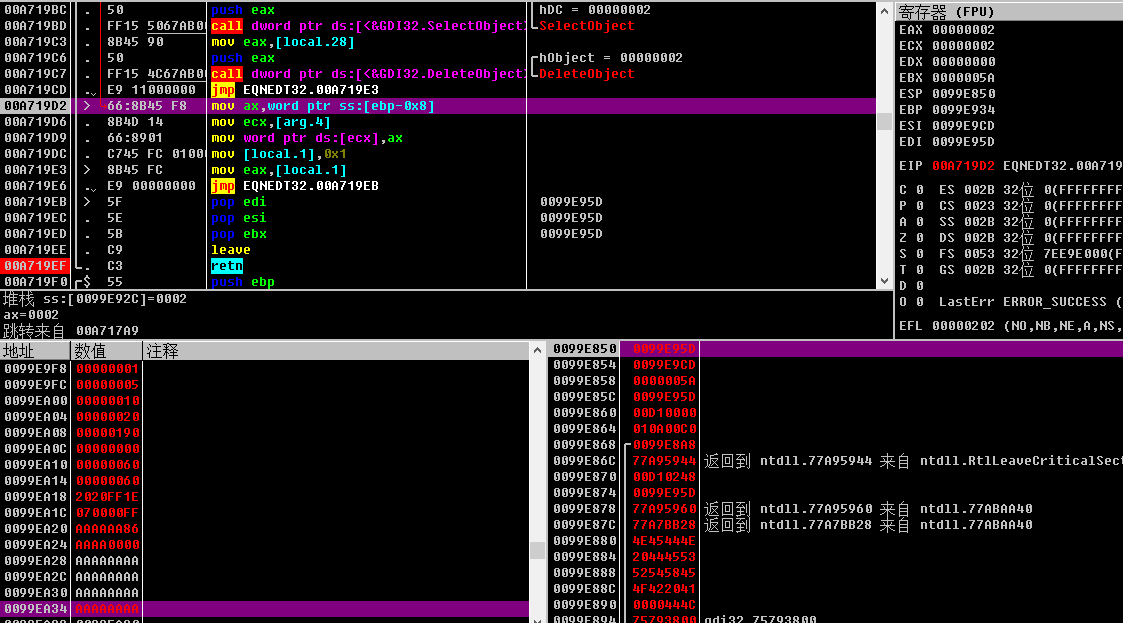This screenshot has height=623, width=1123.
Task: Select stack row 0099E880 value 4E45444E
Action: [x=664, y=541]
